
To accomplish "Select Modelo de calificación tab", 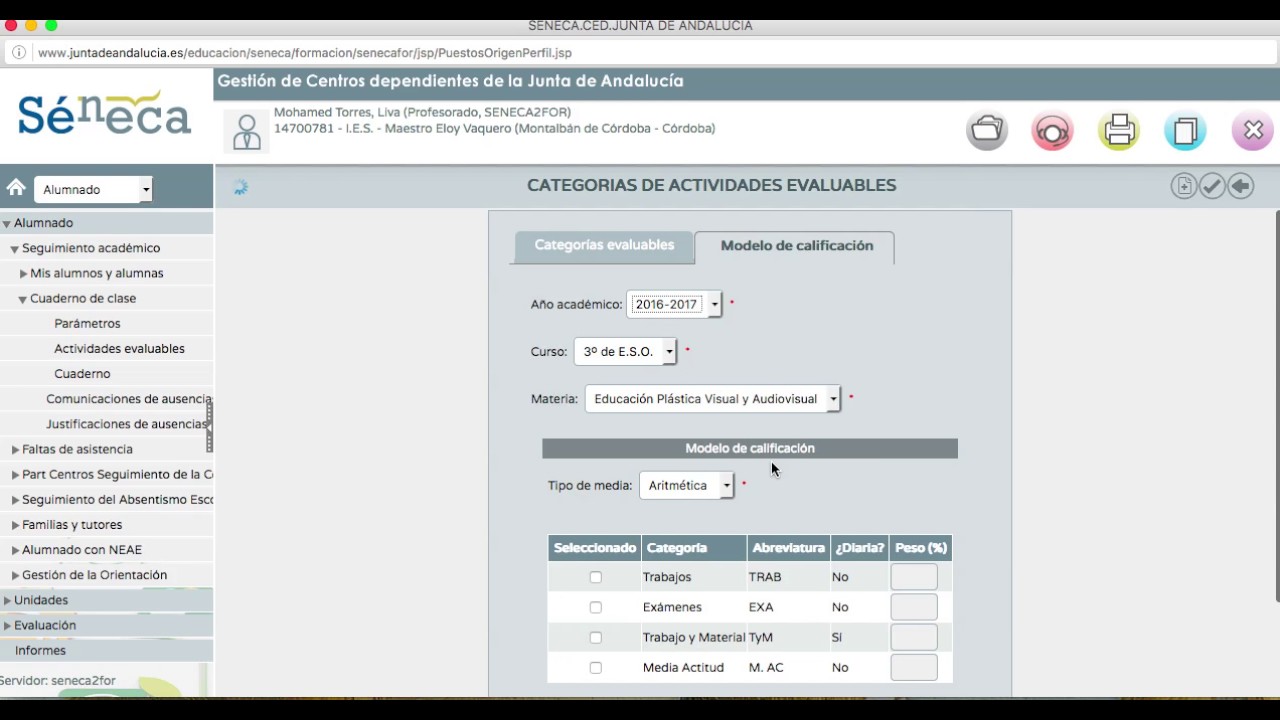I will click(x=796, y=246).
